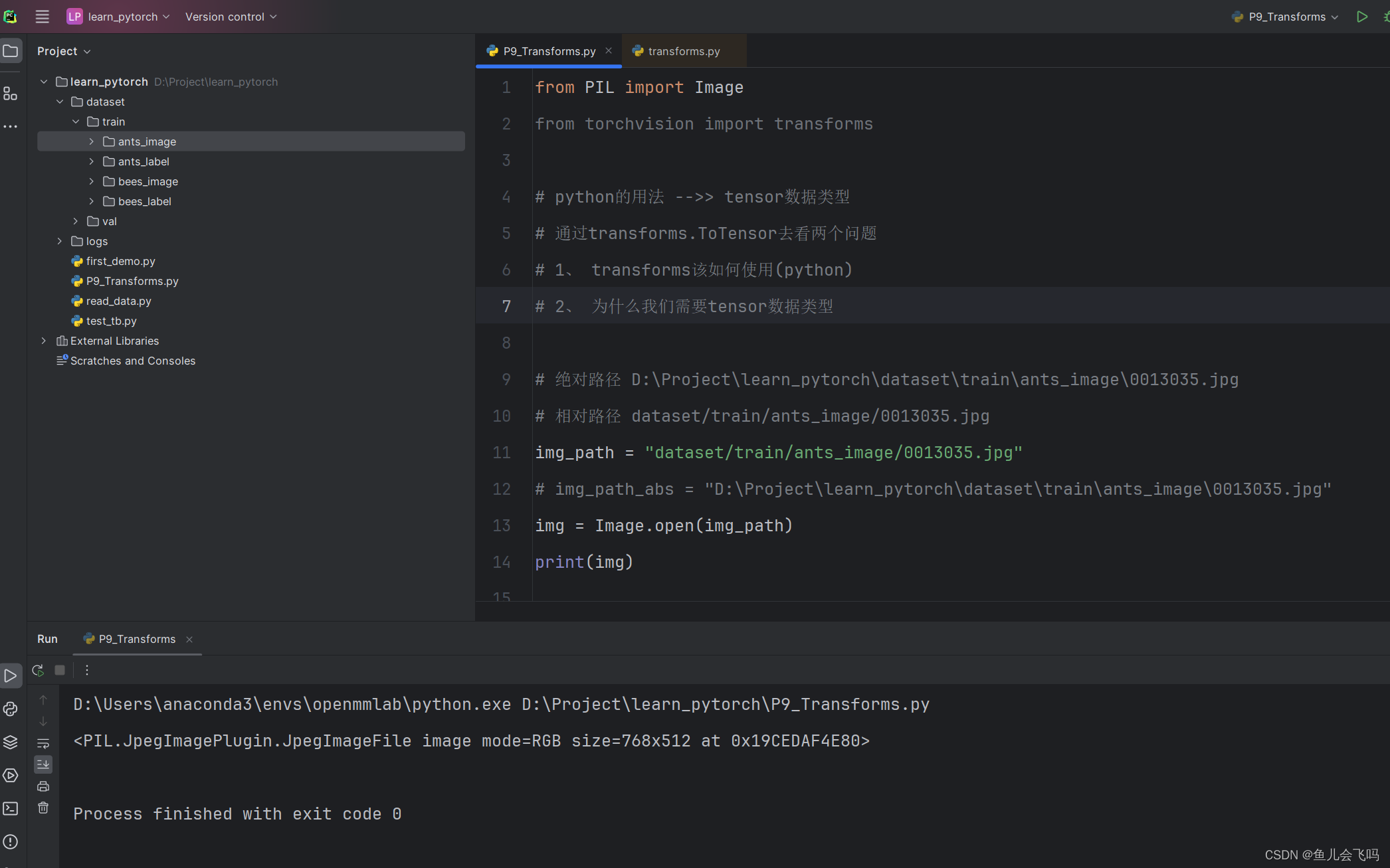Open the Problems tool window icon
Viewport: 1390px width, 868px height.
[10, 841]
